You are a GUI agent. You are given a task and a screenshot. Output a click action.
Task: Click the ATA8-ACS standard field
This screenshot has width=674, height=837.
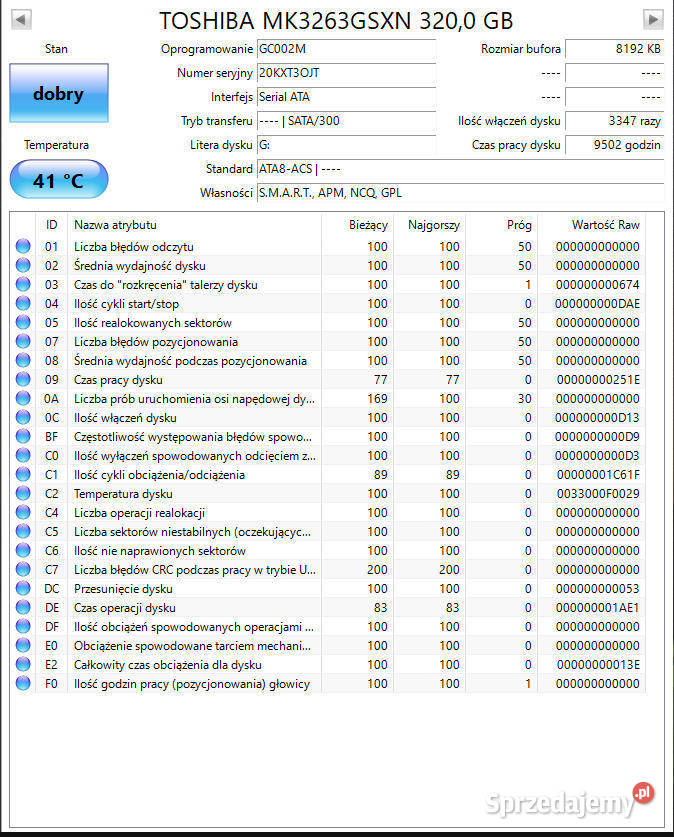click(x=461, y=169)
